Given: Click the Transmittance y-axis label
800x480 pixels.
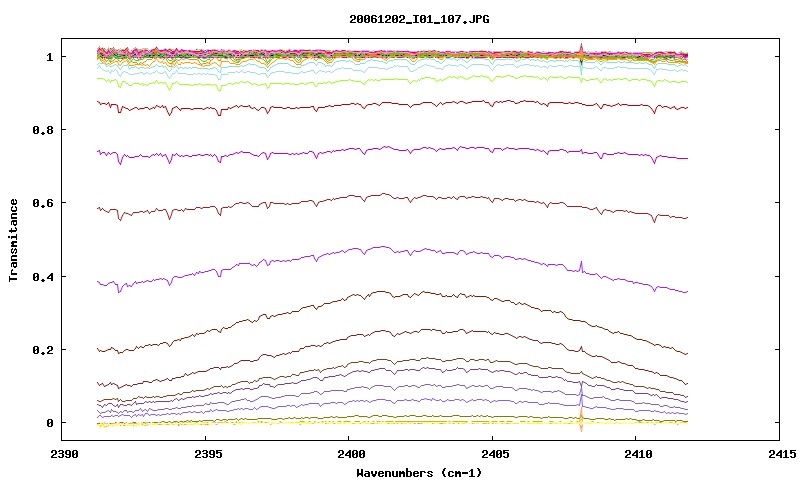Looking at the screenshot, I should [13, 240].
